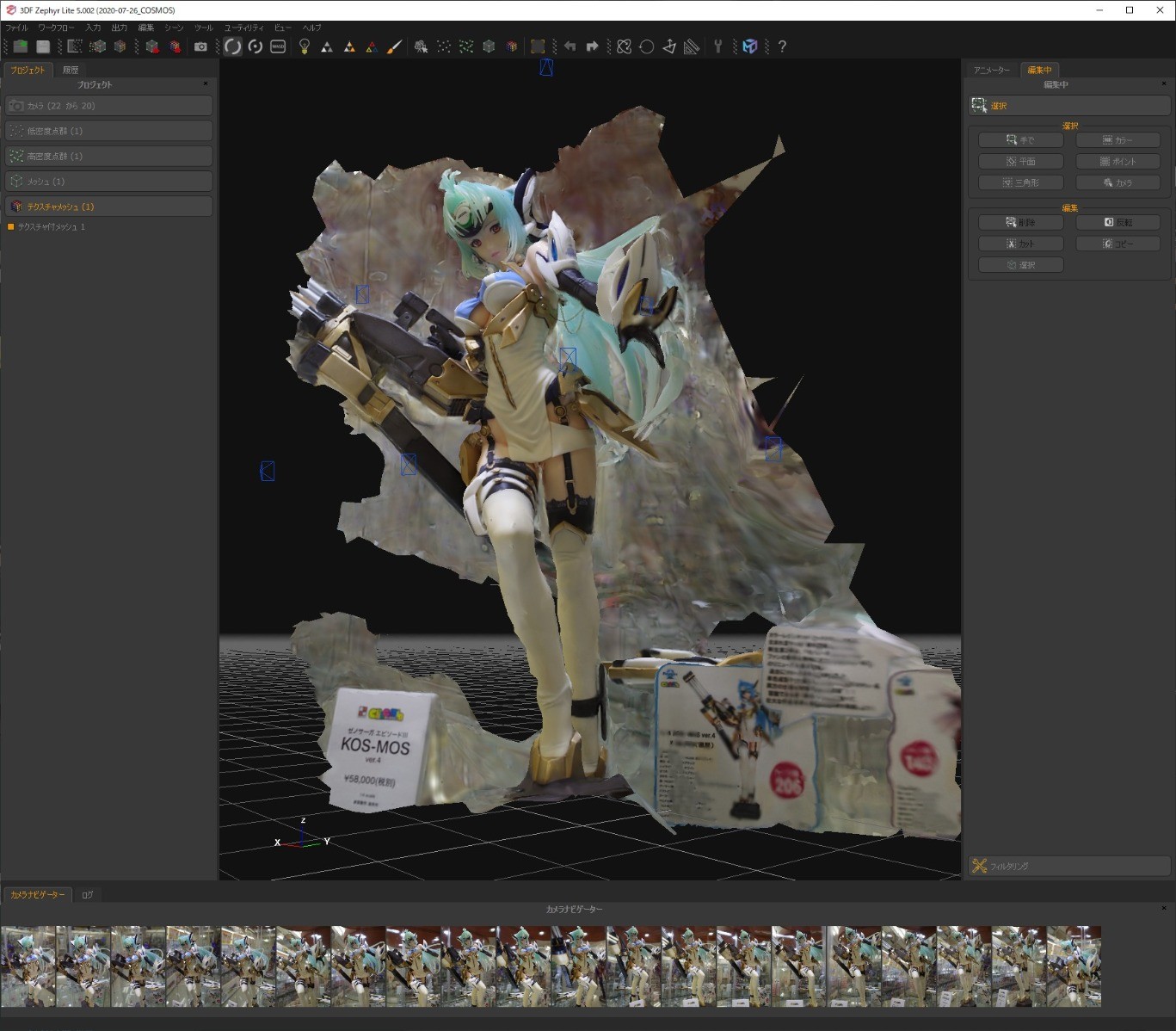
Task: Switch to the 履歴 tab
Action: pos(71,70)
